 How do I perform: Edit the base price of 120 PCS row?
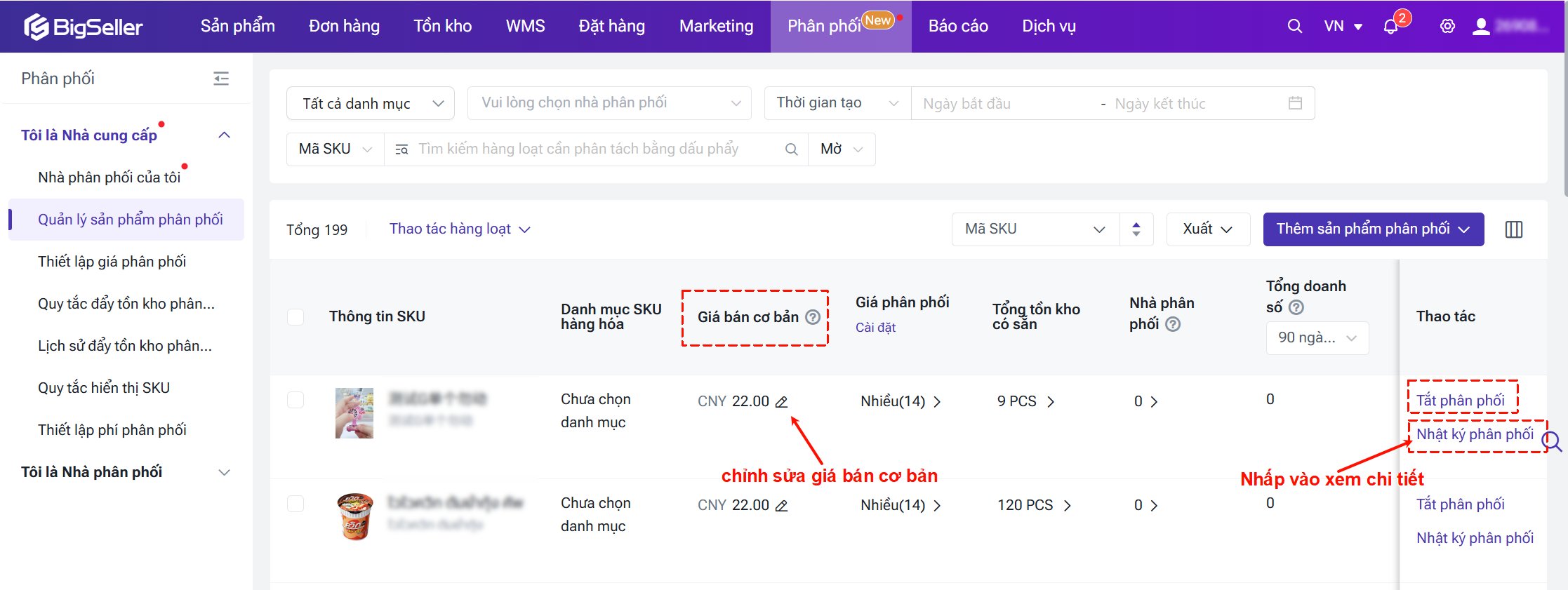(781, 506)
